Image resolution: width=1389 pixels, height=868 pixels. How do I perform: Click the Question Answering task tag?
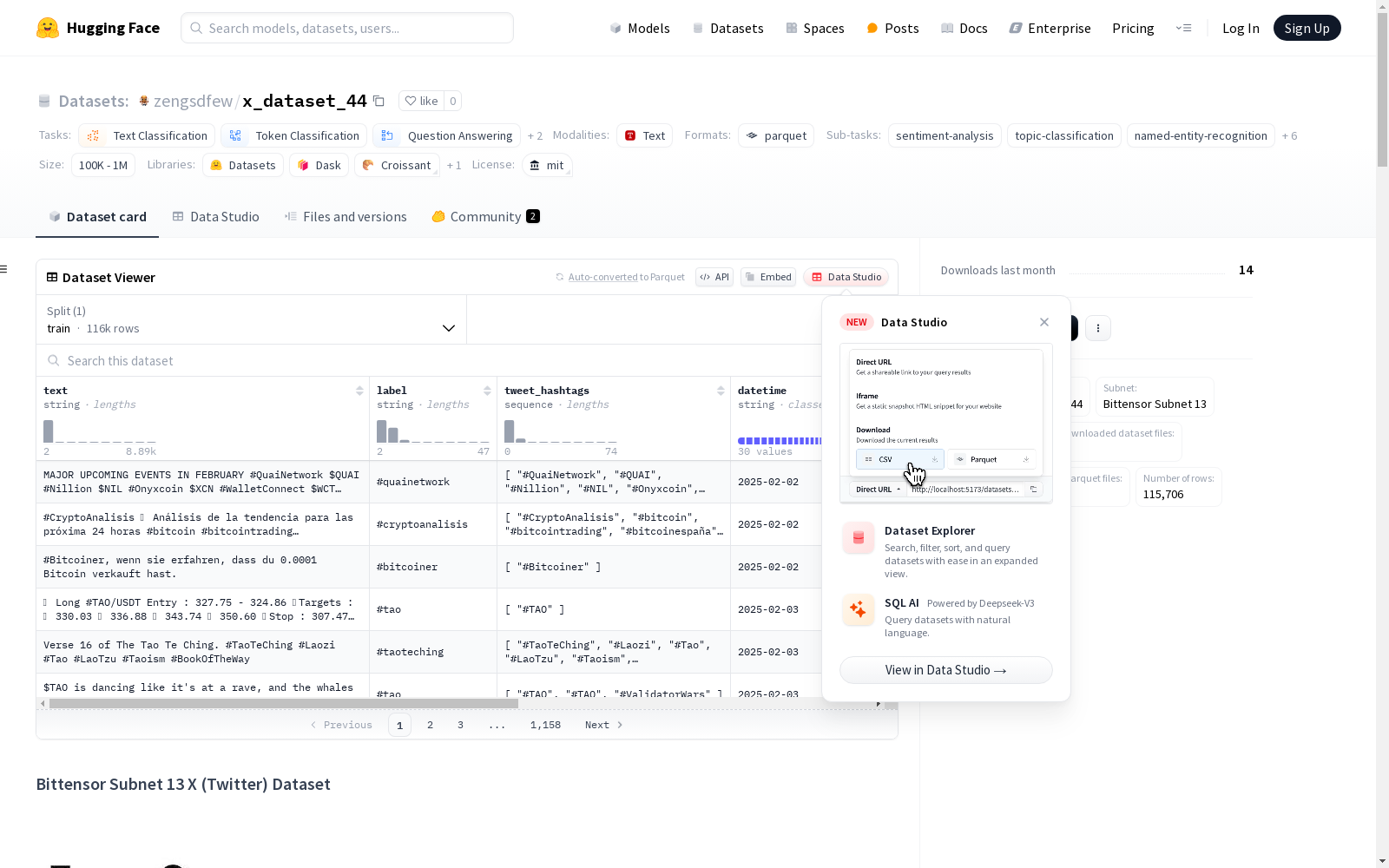pyautogui.click(x=446, y=135)
